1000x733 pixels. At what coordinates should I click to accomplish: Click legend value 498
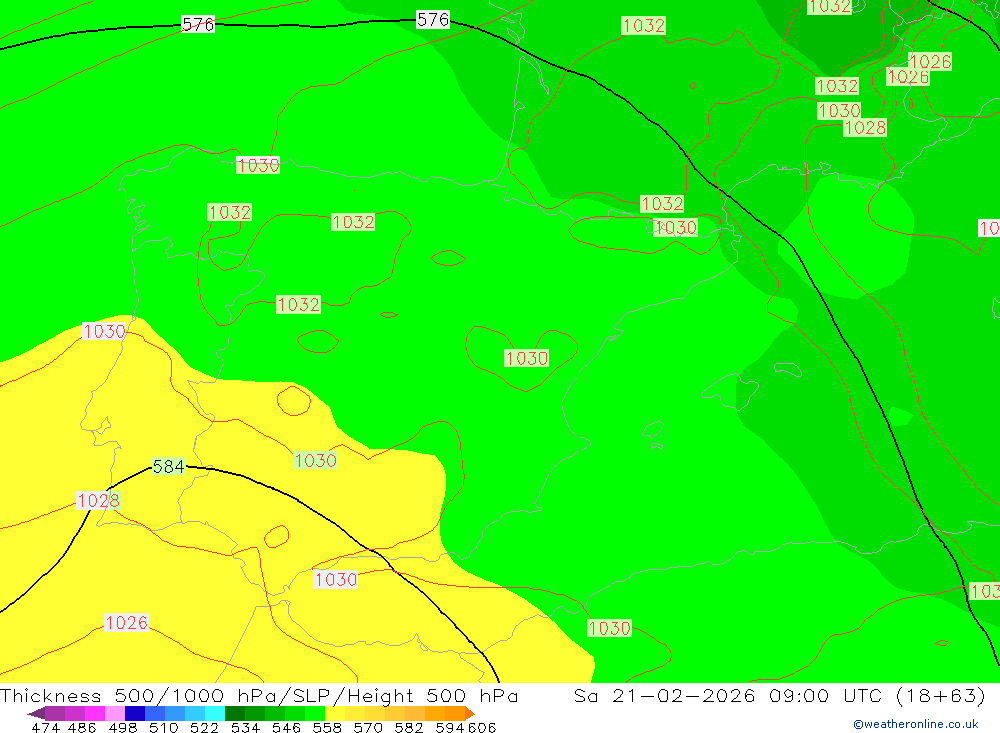point(123,727)
